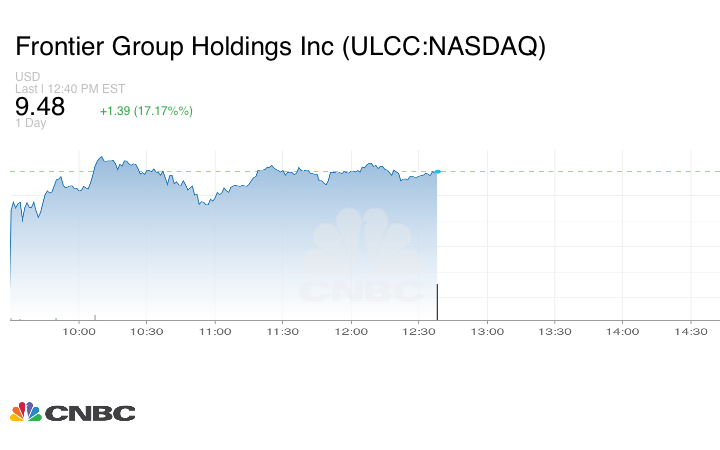This screenshot has width=720, height=450.
Task: Select the 1 Day range label
Action: (x=30, y=124)
